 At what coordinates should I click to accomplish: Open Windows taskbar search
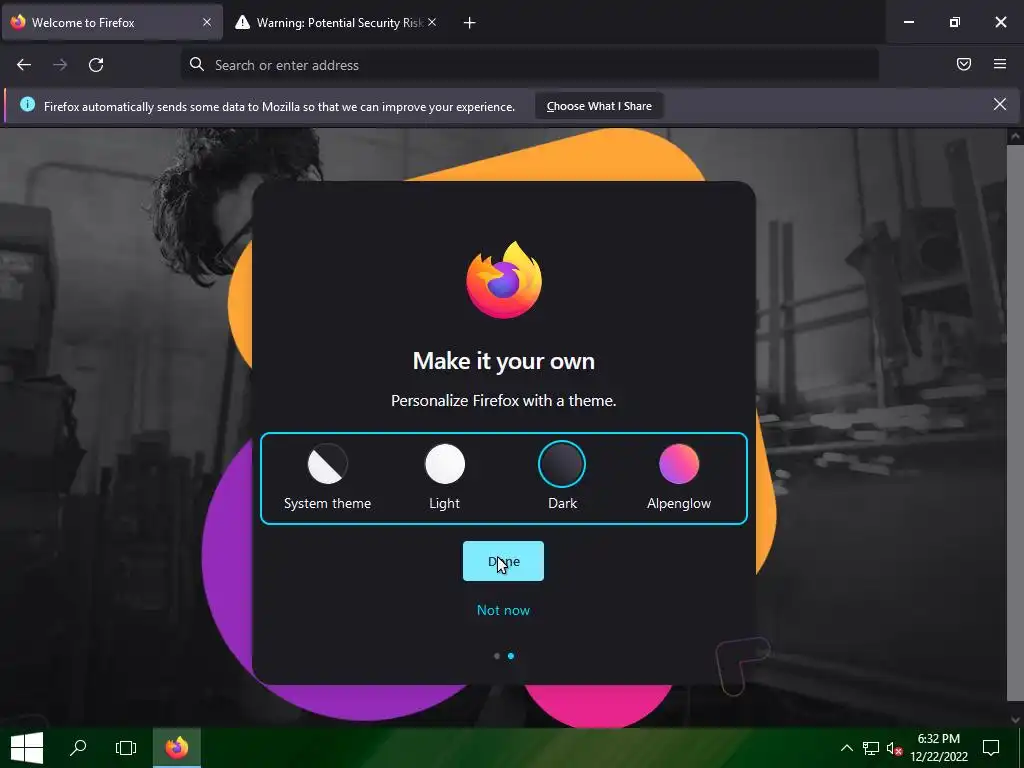(78, 748)
